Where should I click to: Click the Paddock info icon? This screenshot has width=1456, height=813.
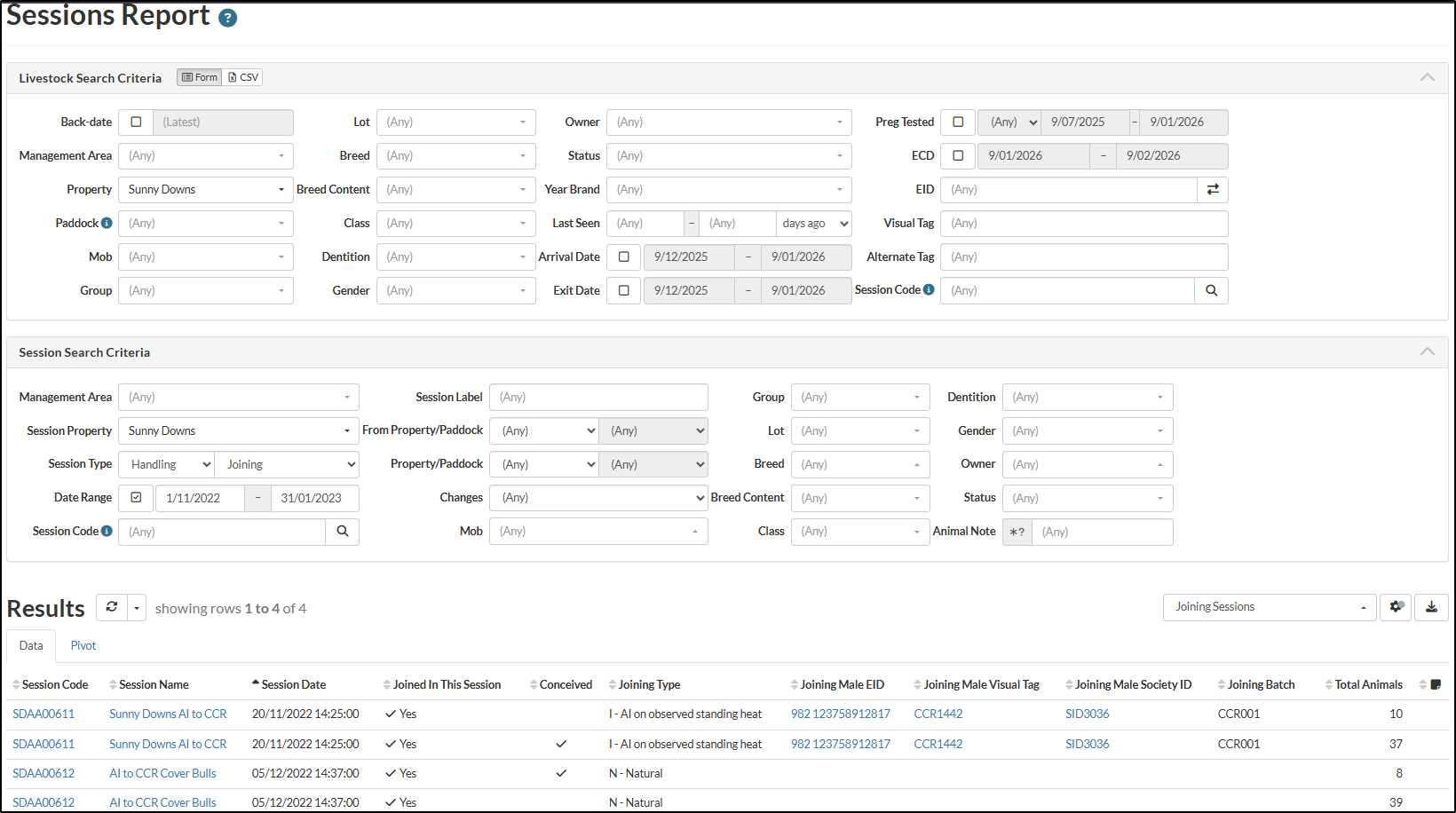107,223
